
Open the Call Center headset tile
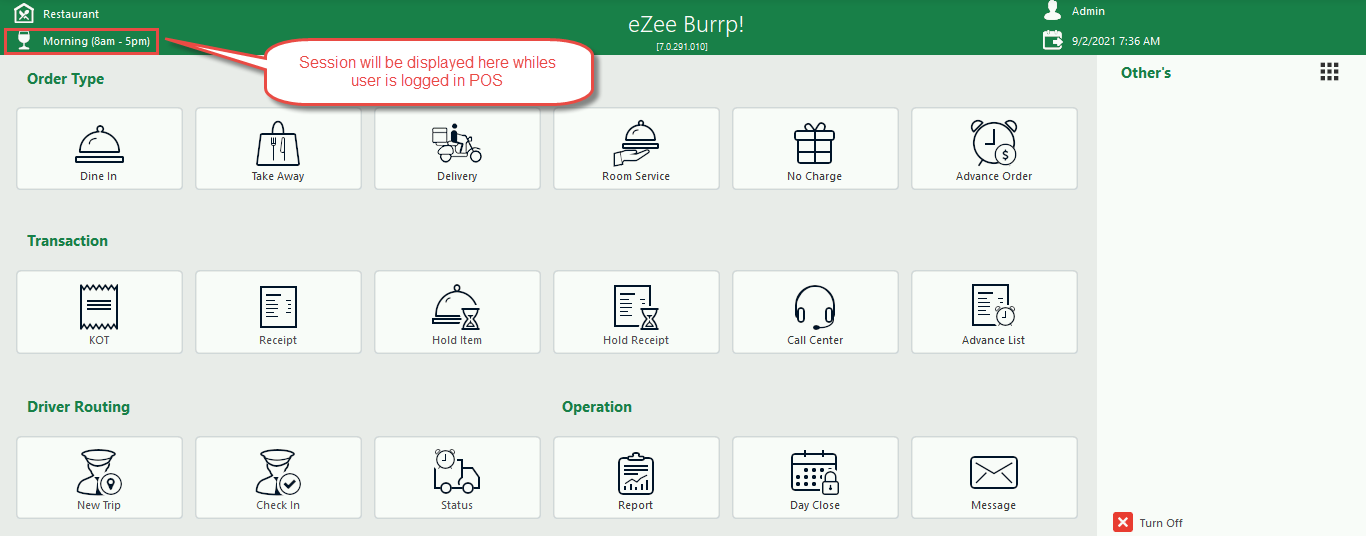[x=815, y=312]
